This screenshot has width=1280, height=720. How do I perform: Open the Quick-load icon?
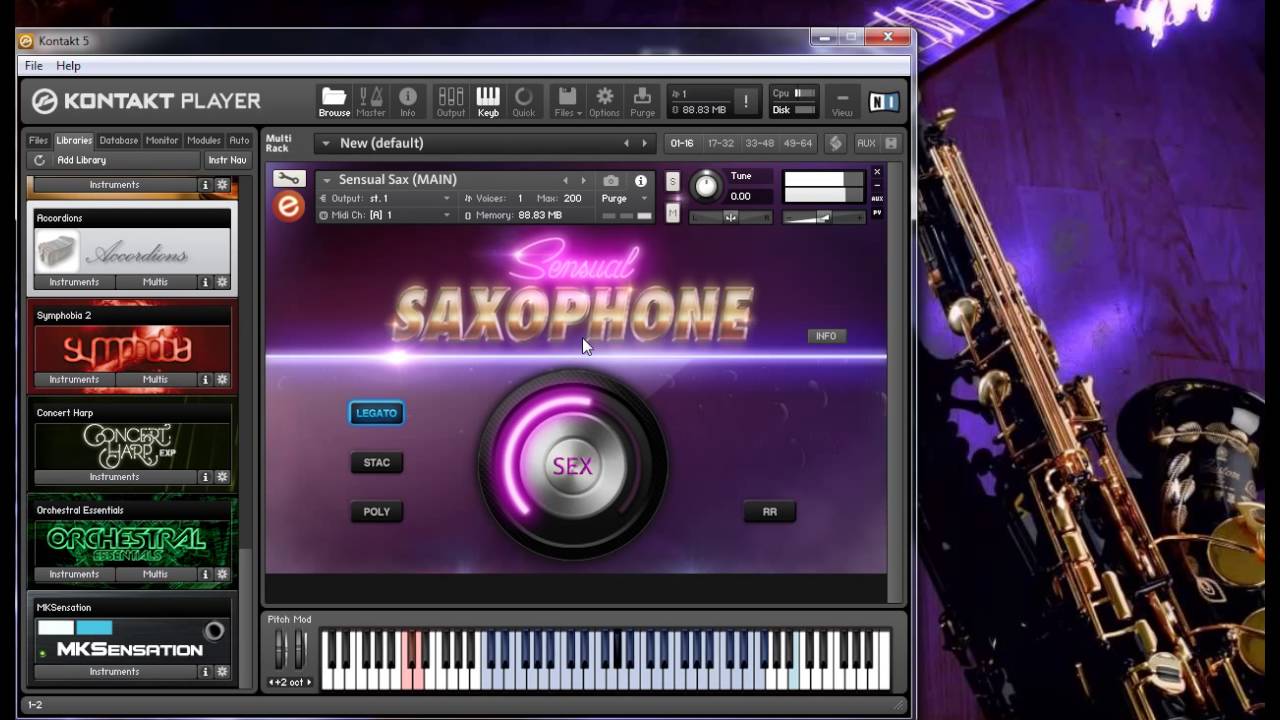[524, 101]
